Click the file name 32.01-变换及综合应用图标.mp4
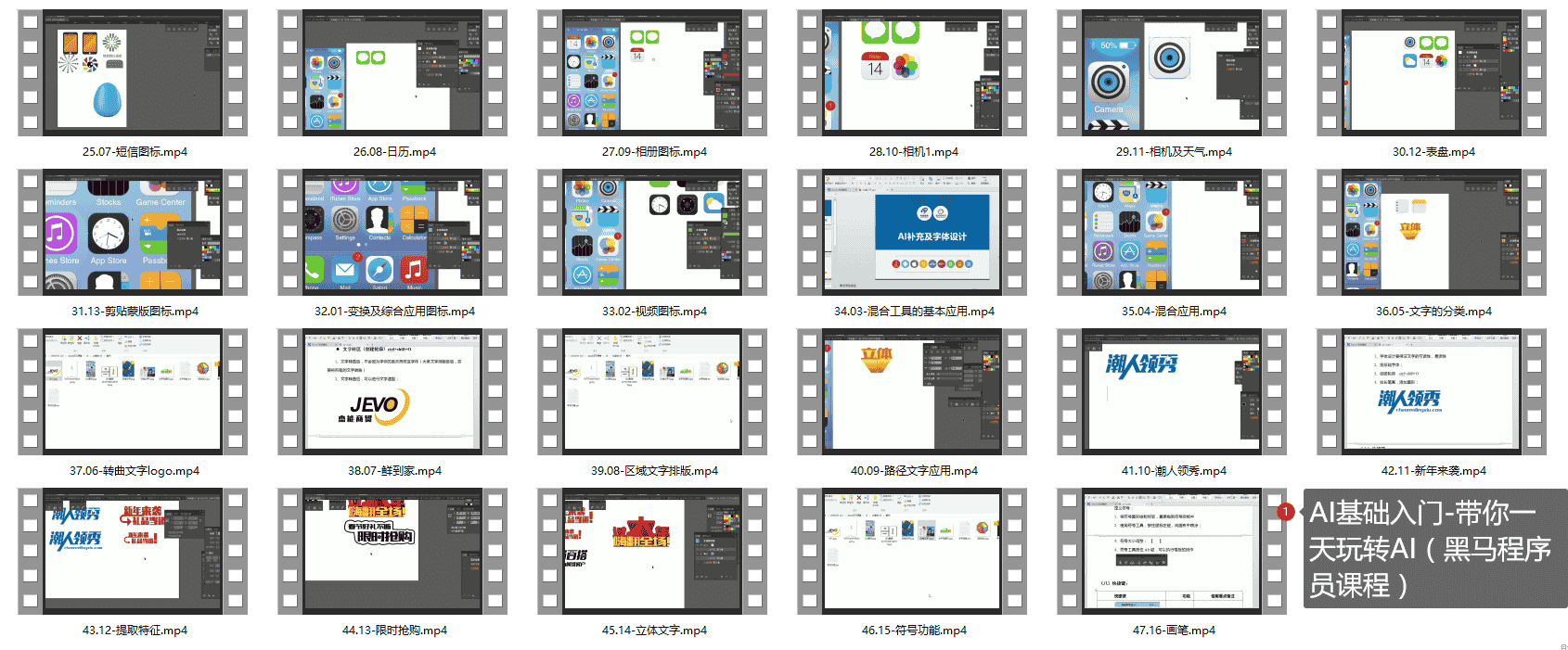This screenshot has height=650, width=1568. [394, 312]
